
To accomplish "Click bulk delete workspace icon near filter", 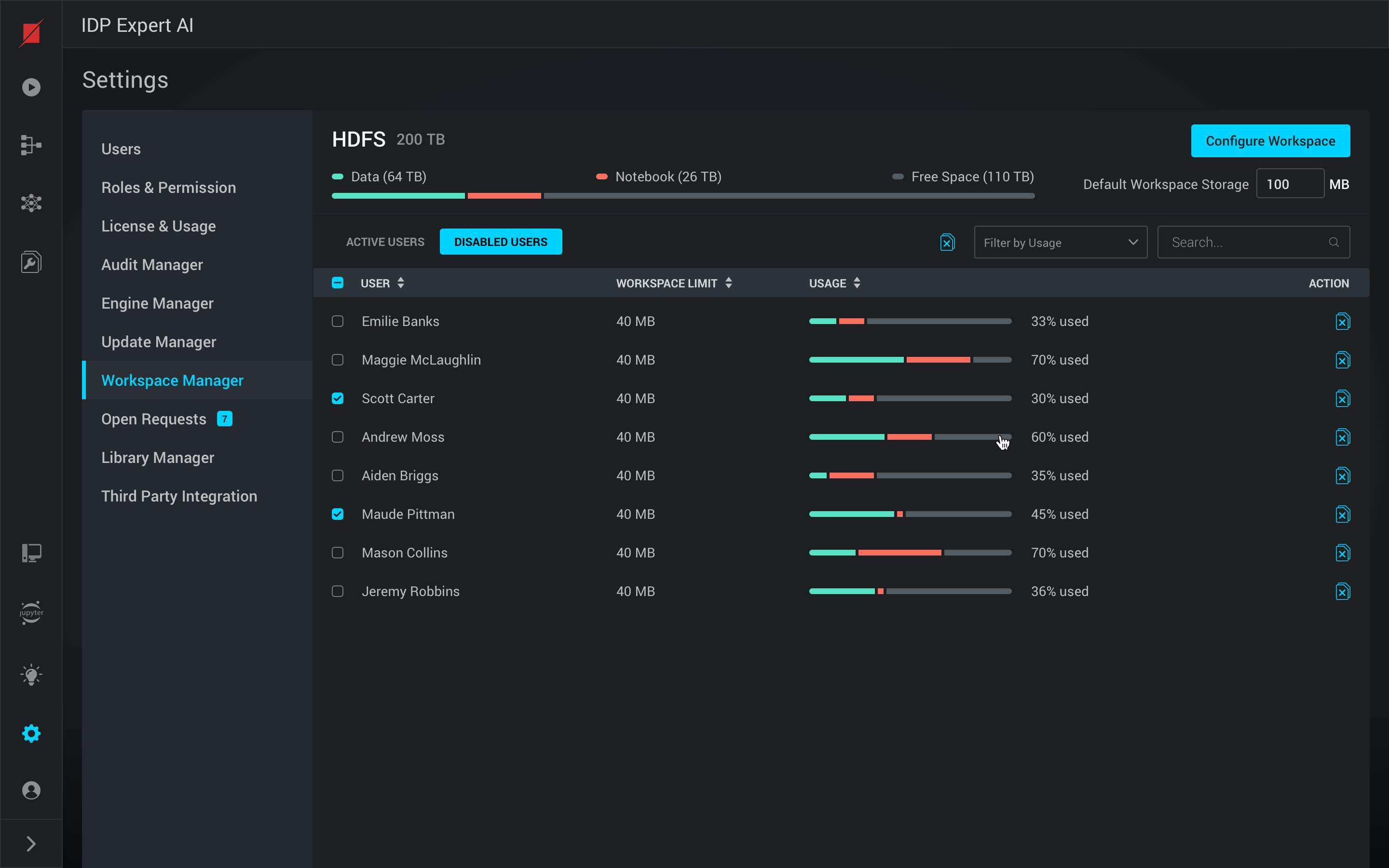I will point(947,242).
